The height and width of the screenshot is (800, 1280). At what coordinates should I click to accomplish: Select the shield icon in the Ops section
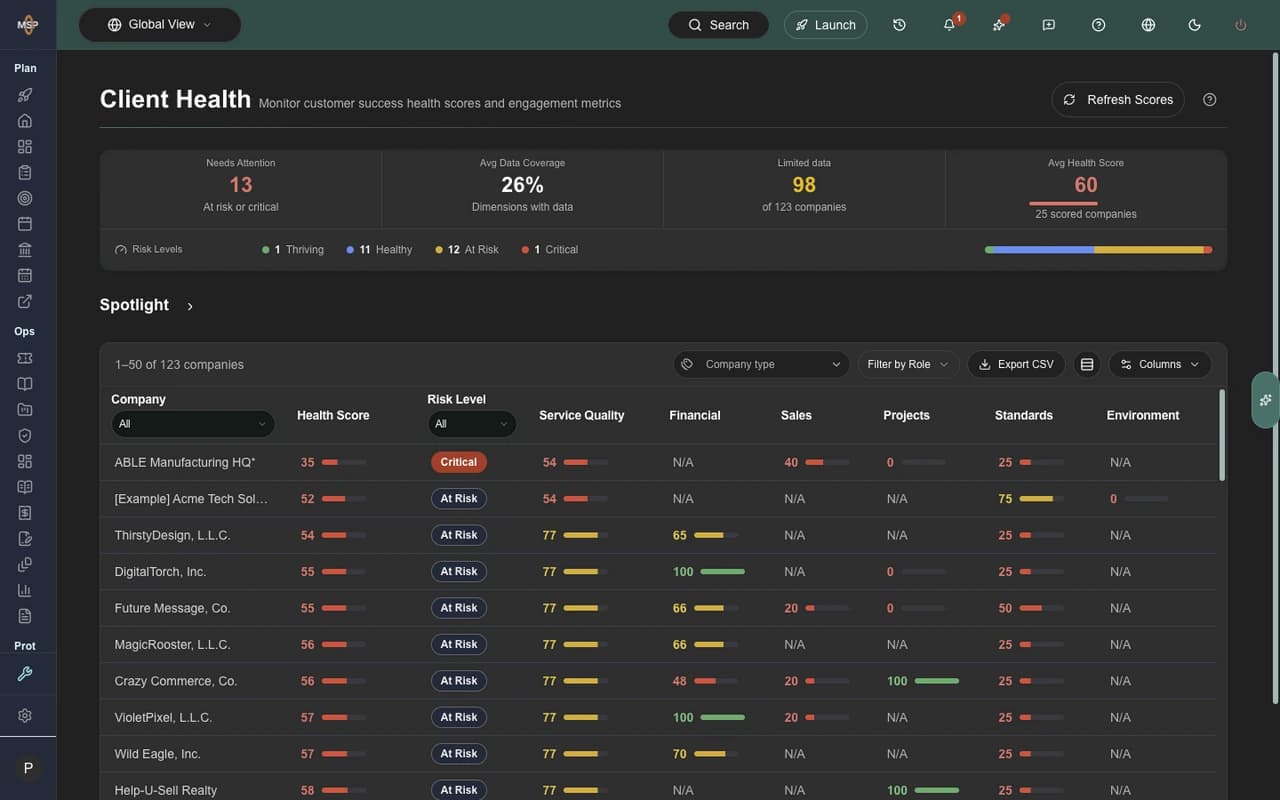[25, 435]
